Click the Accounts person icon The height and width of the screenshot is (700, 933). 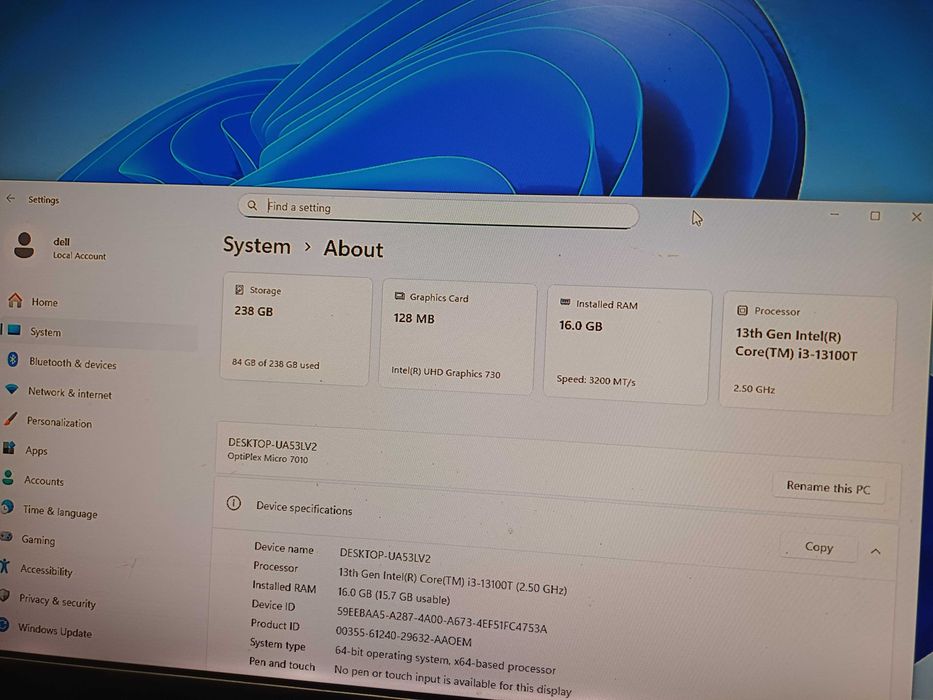pos(8,477)
